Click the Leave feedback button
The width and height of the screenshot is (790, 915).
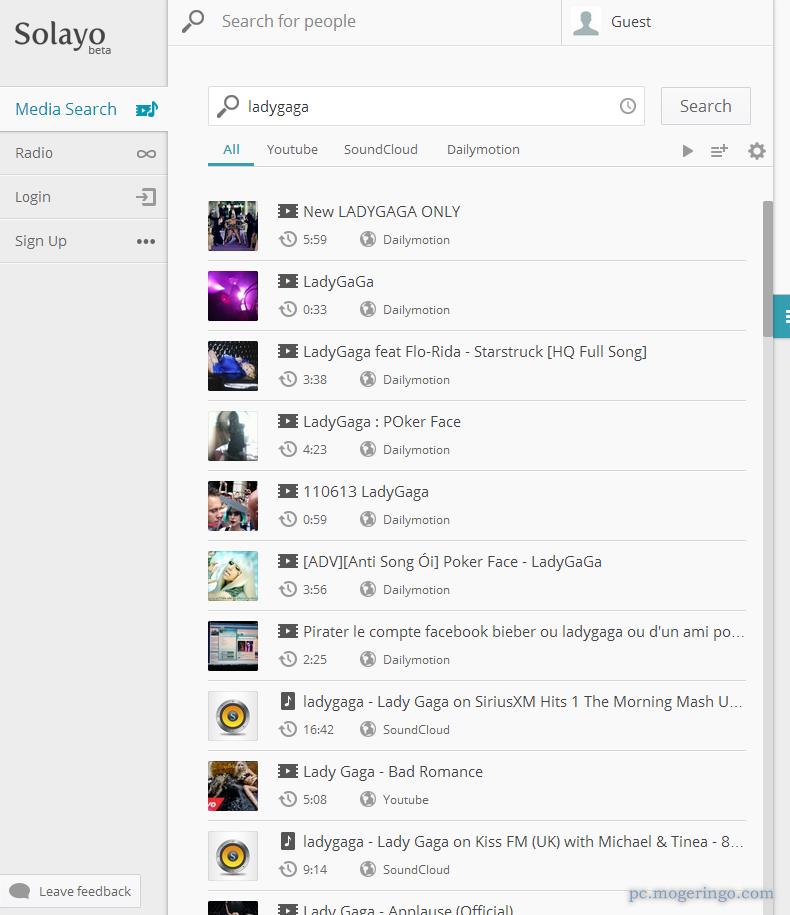click(x=71, y=891)
